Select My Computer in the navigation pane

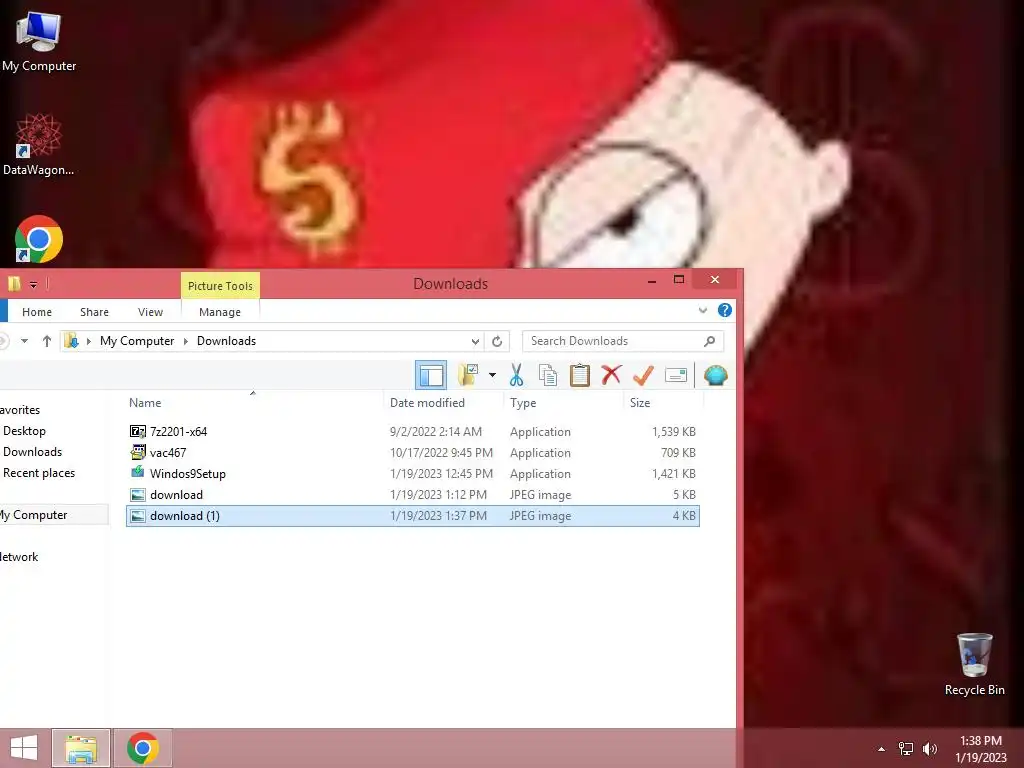click(x=34, y=515)
